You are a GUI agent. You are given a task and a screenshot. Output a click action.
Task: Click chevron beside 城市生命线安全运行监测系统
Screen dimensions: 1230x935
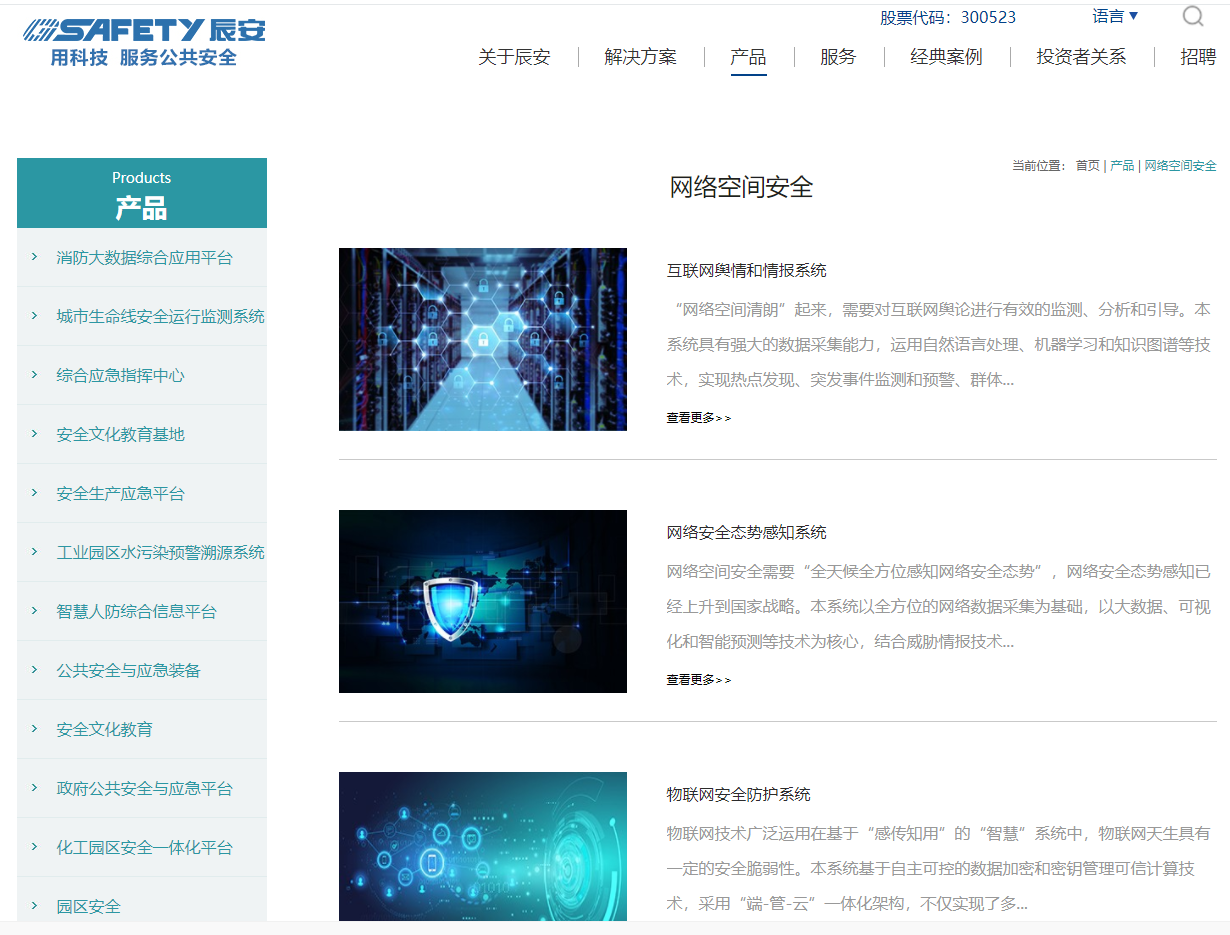tap(35, 317)
